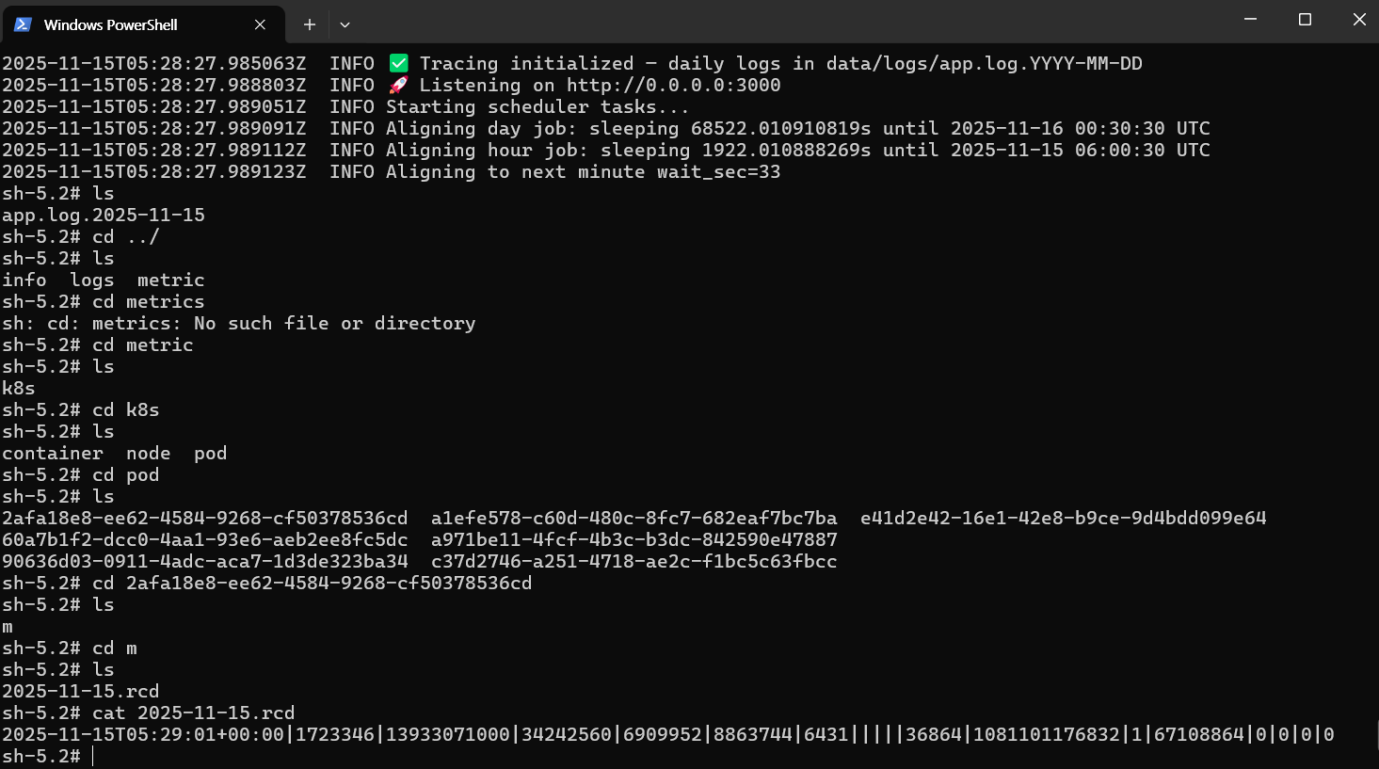Click the pod ID starting with a1efe578

pos(634,518)
